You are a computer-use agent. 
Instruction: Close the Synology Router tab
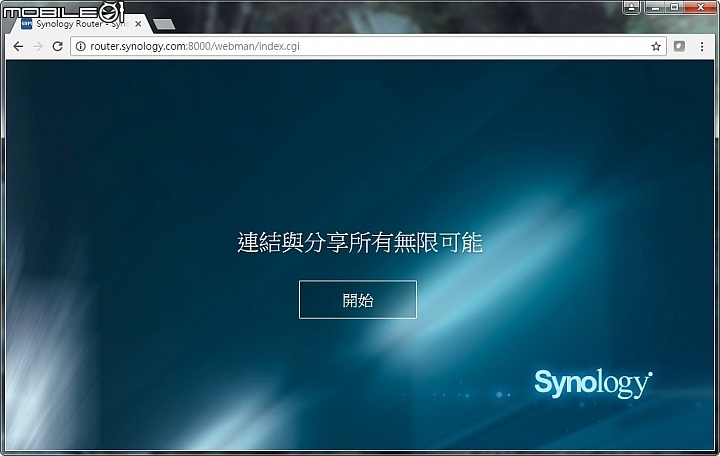pyautogui.click(x=138, y=24)
